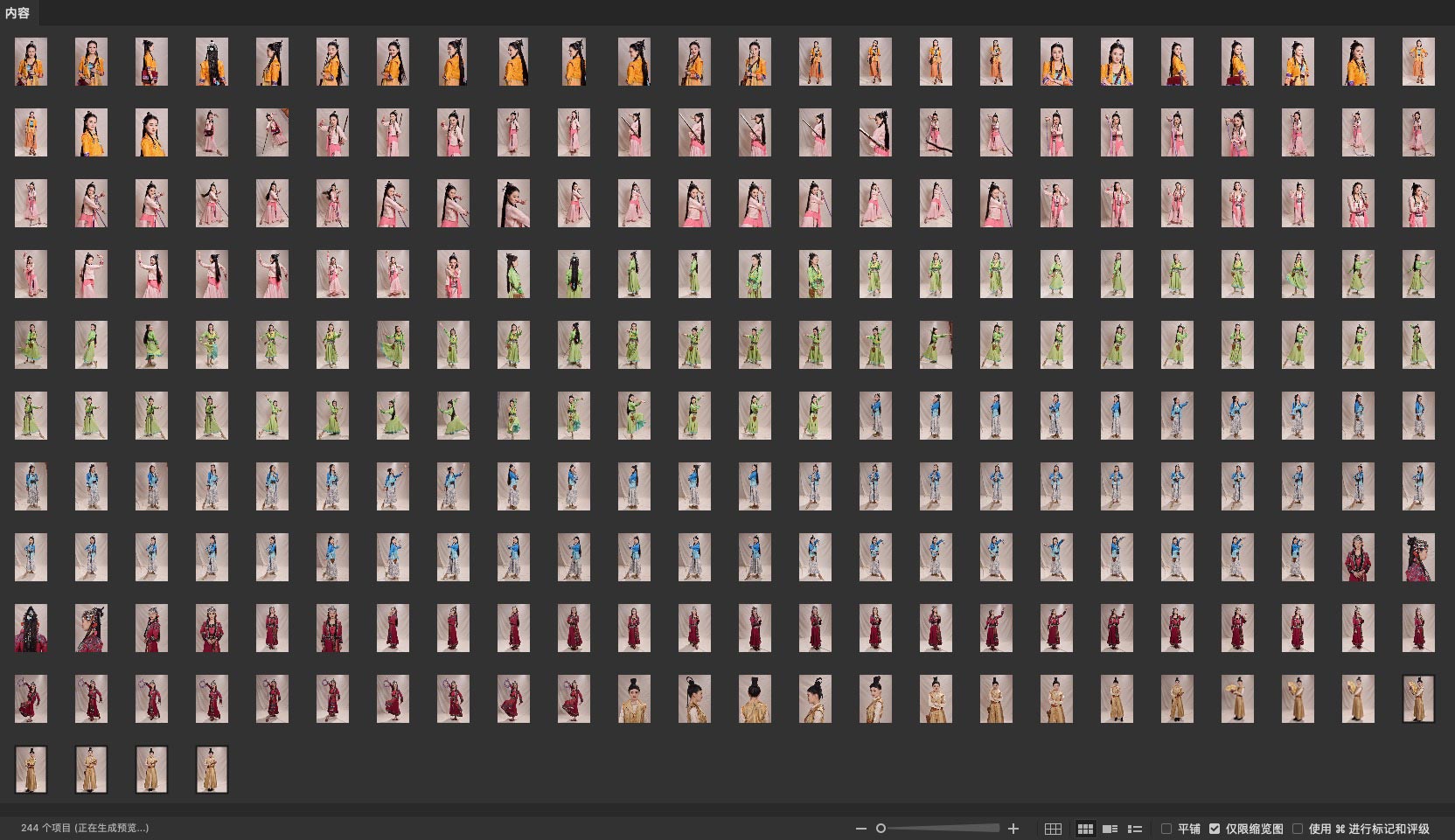Toggle the grid lock icon

point(1053,829)
